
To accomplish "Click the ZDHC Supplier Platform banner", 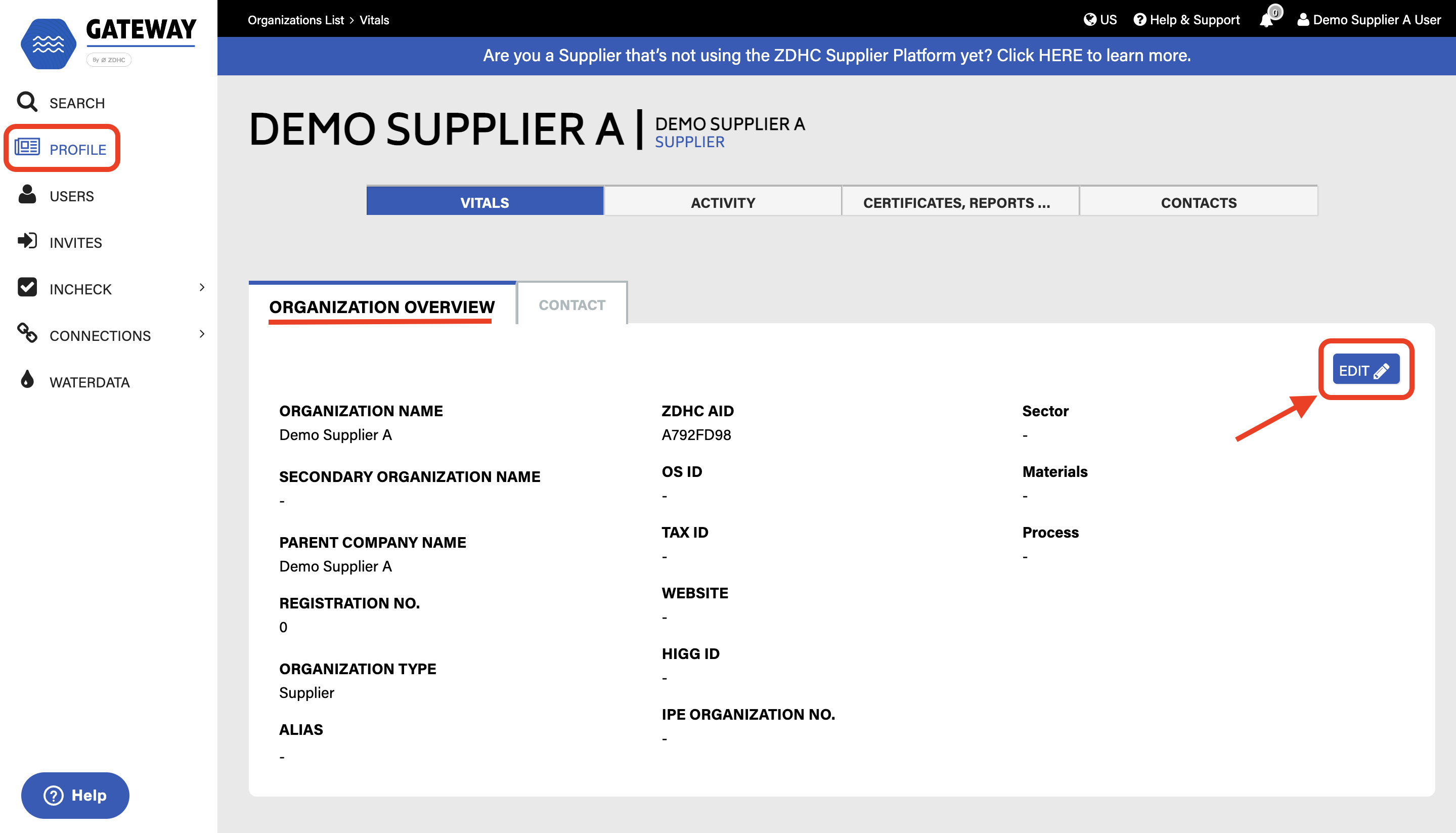I will 836,56.
